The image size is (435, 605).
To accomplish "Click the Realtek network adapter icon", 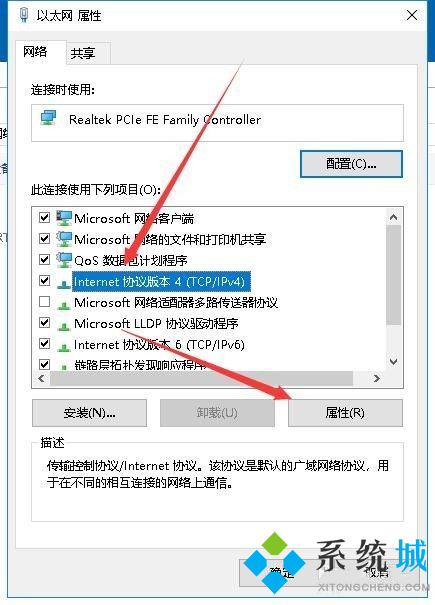I will tap(49, 118).
